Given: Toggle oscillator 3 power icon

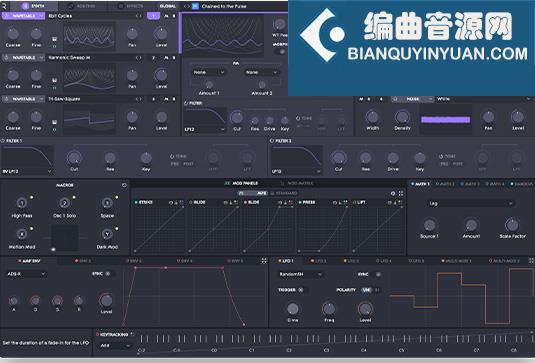Looking at the screenshot, I should pyautogui.click(x=6, y=99).
